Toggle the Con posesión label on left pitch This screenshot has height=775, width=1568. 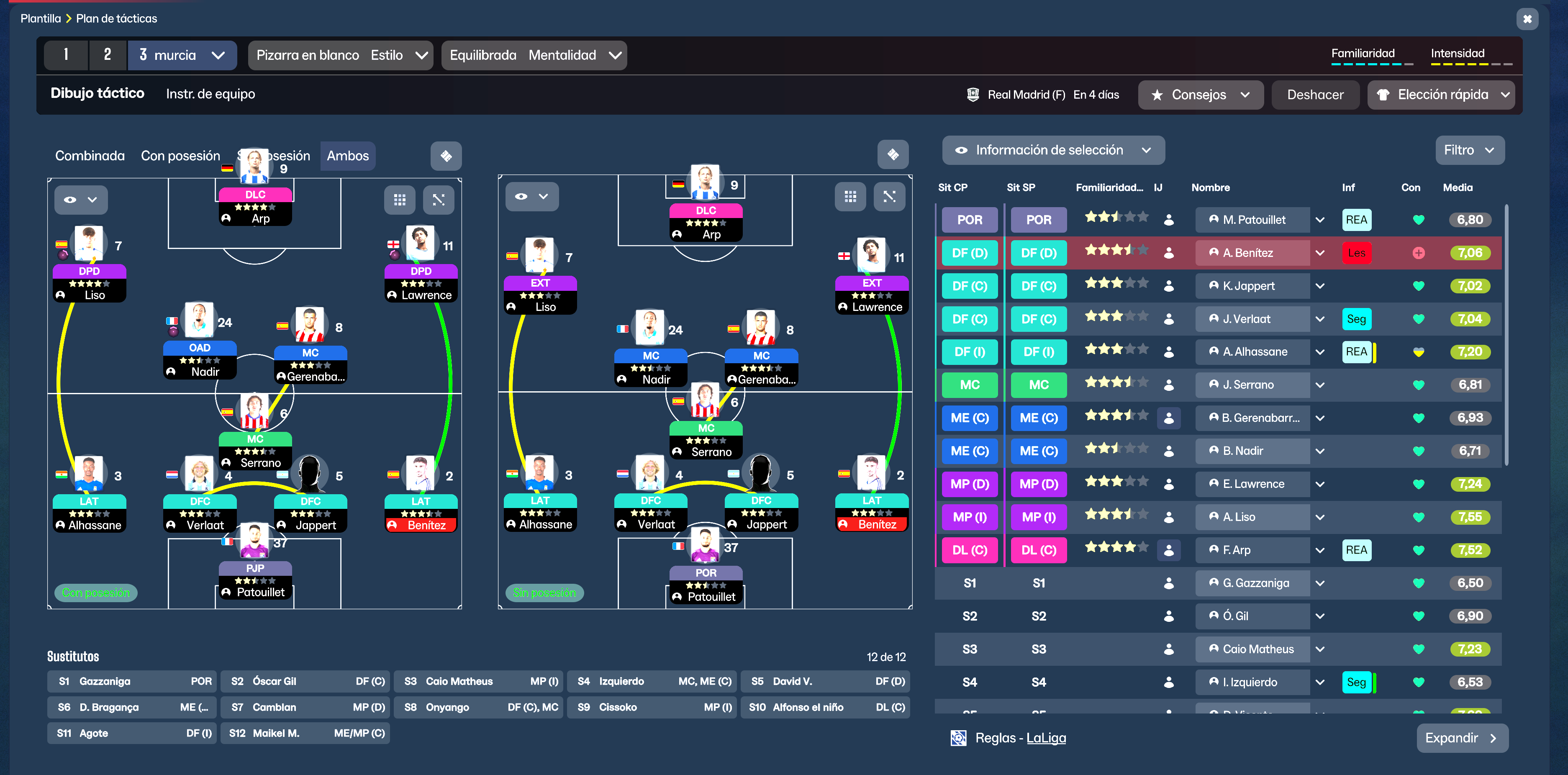(x=95, y=593)
